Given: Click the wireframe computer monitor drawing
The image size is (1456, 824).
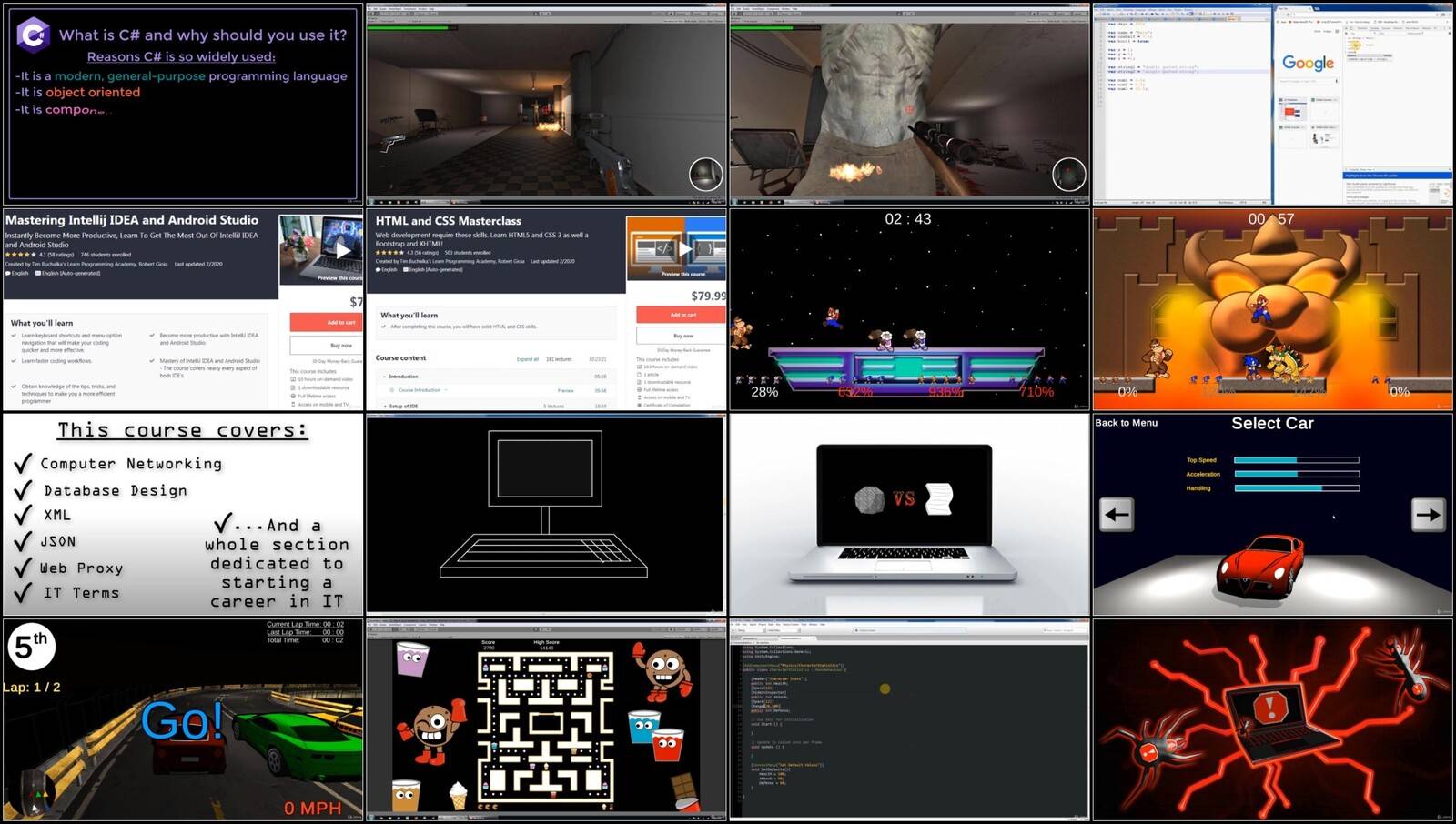Looking at the screenshot, I should pyautogui.click(x=544, y=468).
